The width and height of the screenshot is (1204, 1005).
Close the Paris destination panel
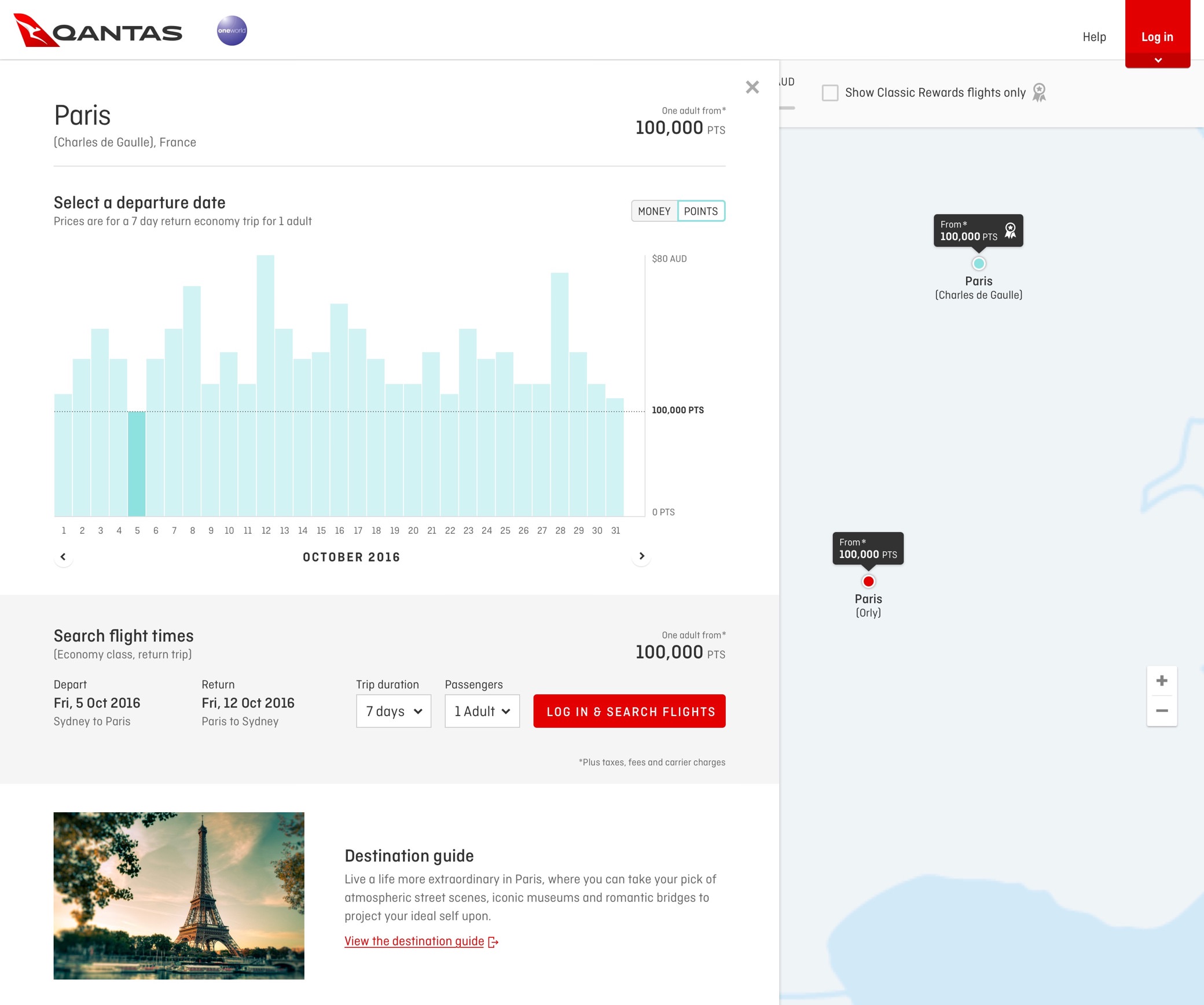tap(752, 87)
